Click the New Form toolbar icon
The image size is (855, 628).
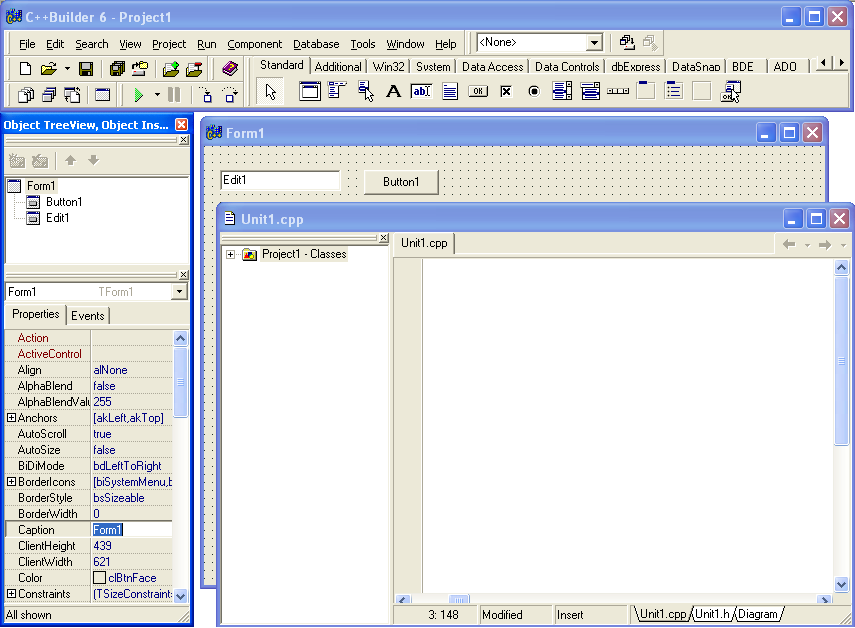pos(103,95)
